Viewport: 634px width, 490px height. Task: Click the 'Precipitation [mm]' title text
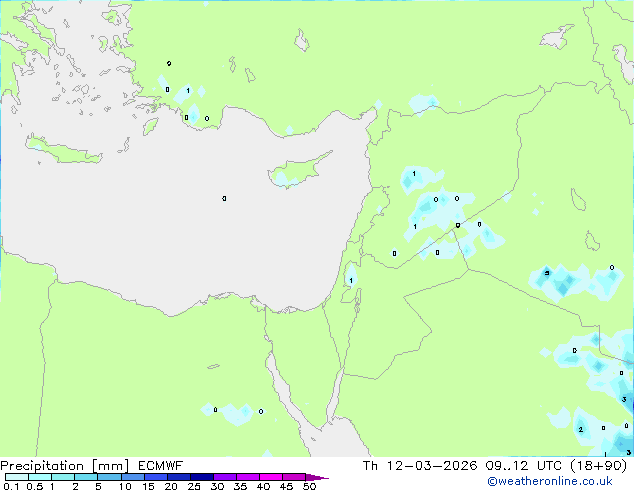(x=65, y=466)
